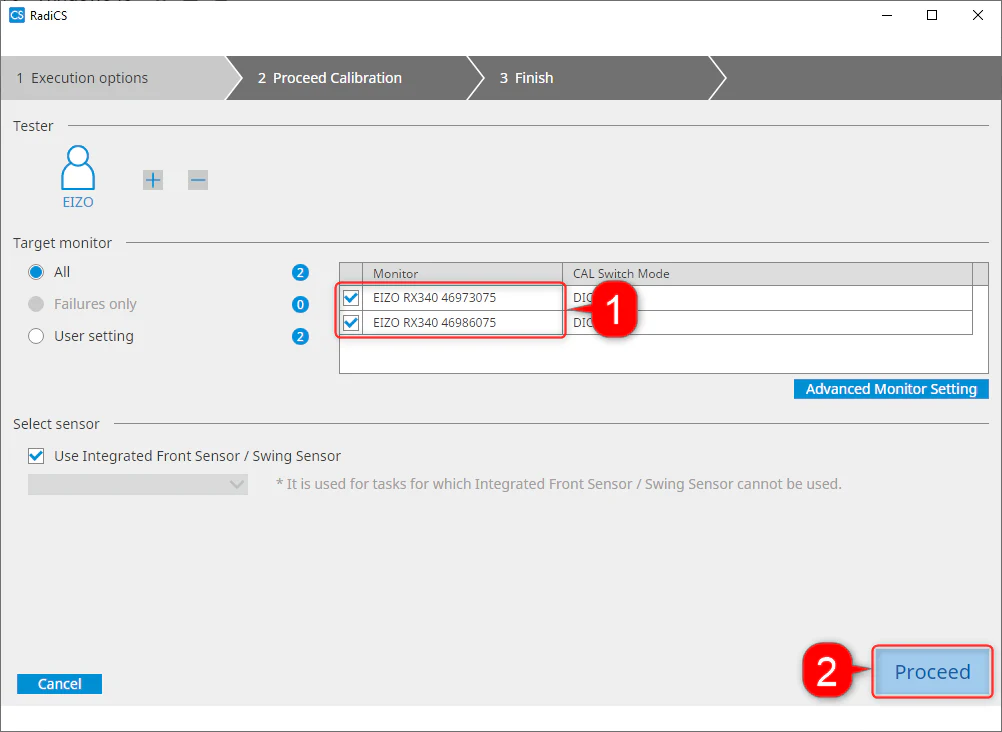This screenshot has height=732, width=1002.
Task: Select the EIZO tester user icon
Action: 78,176
